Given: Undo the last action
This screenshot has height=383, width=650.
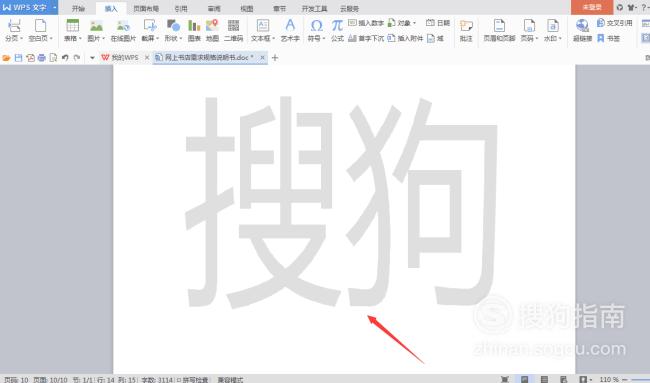Looking at the screenshot, I should pos(65,58).
